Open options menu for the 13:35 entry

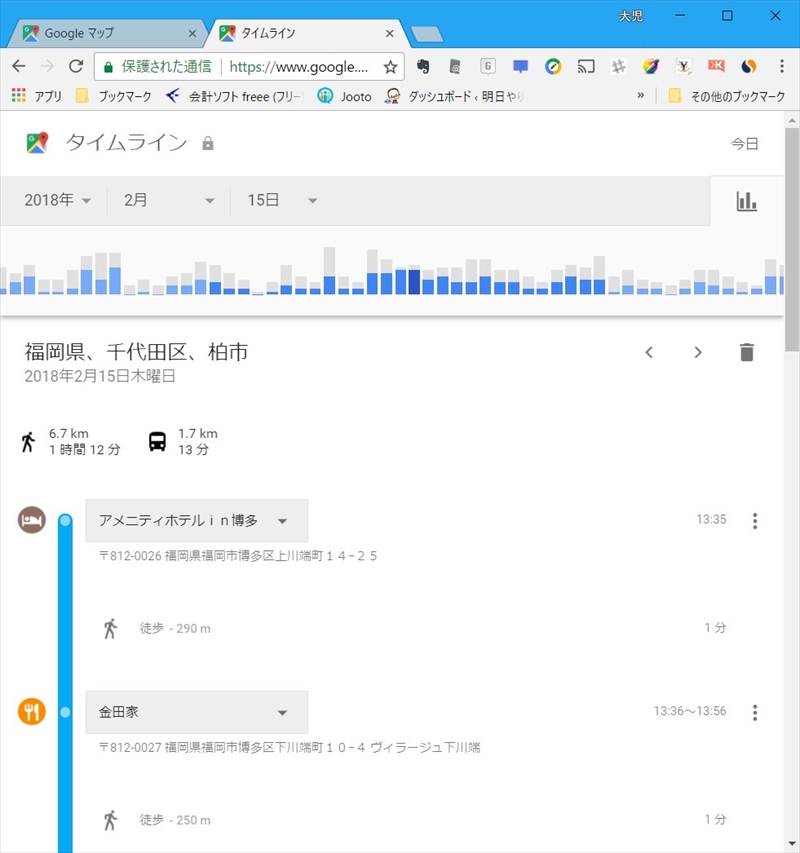click(755, 521)
